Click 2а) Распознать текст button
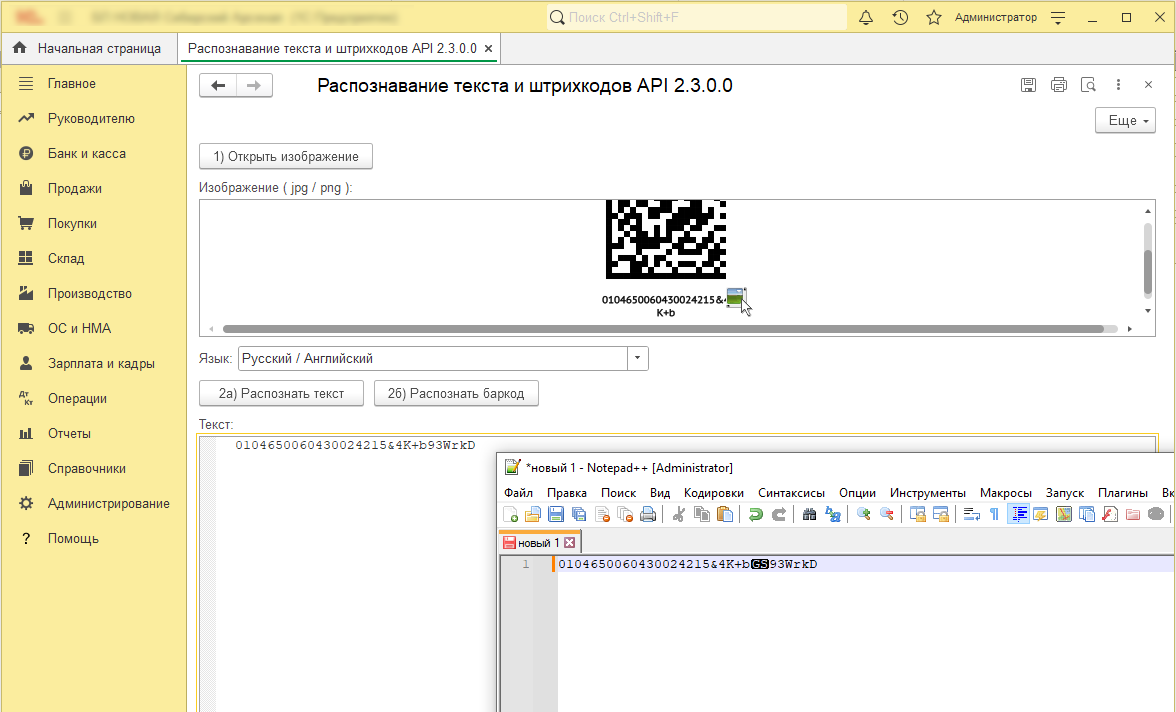 tap(281, 393)
